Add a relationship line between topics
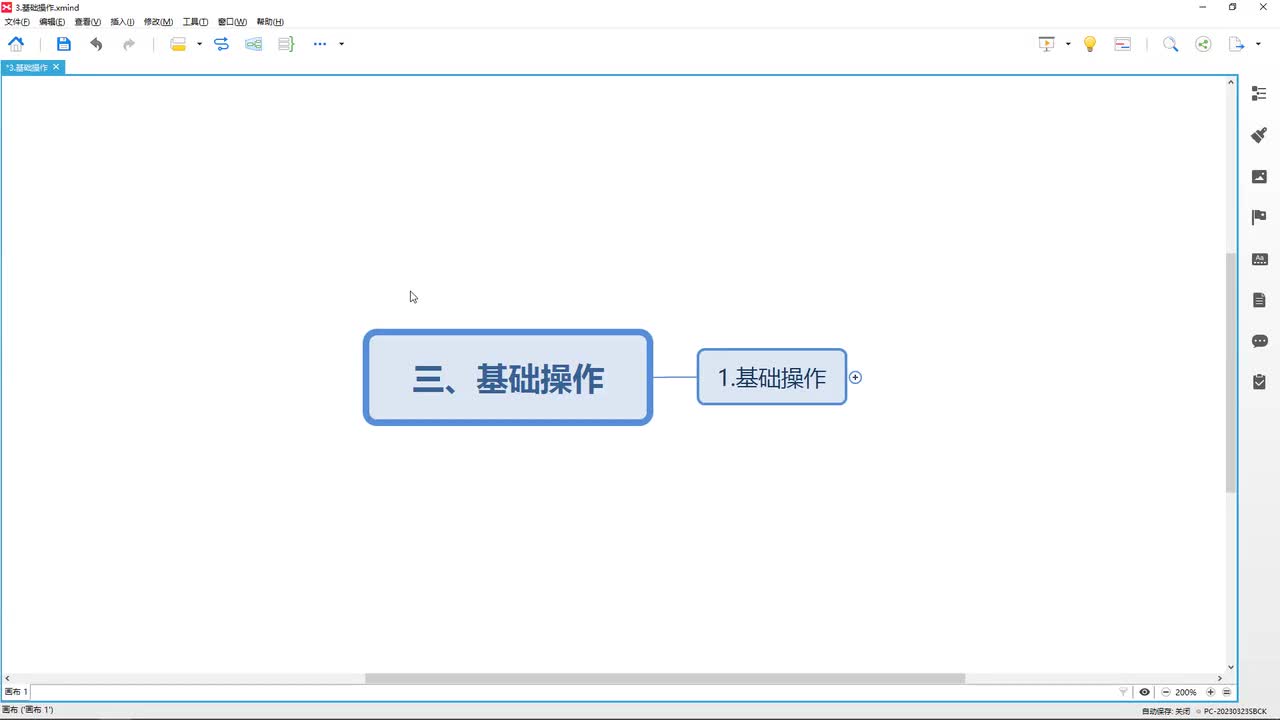The image size is (1280, 720). [222, 44]
